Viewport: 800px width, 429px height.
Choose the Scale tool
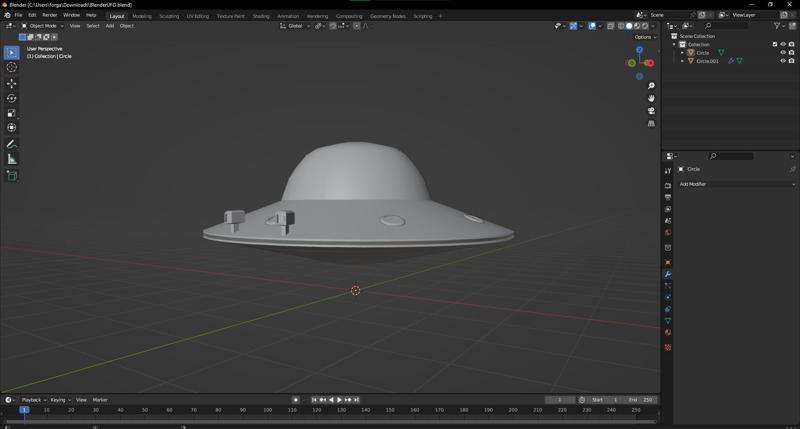click(x=12, y=113)
